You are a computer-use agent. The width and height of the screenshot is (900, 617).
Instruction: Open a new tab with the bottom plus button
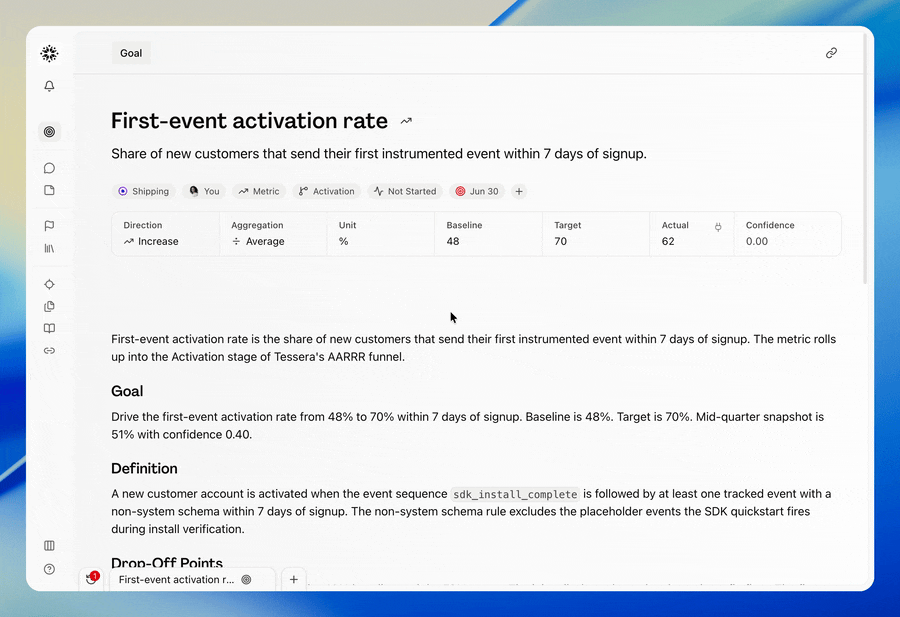pos(294,579)
